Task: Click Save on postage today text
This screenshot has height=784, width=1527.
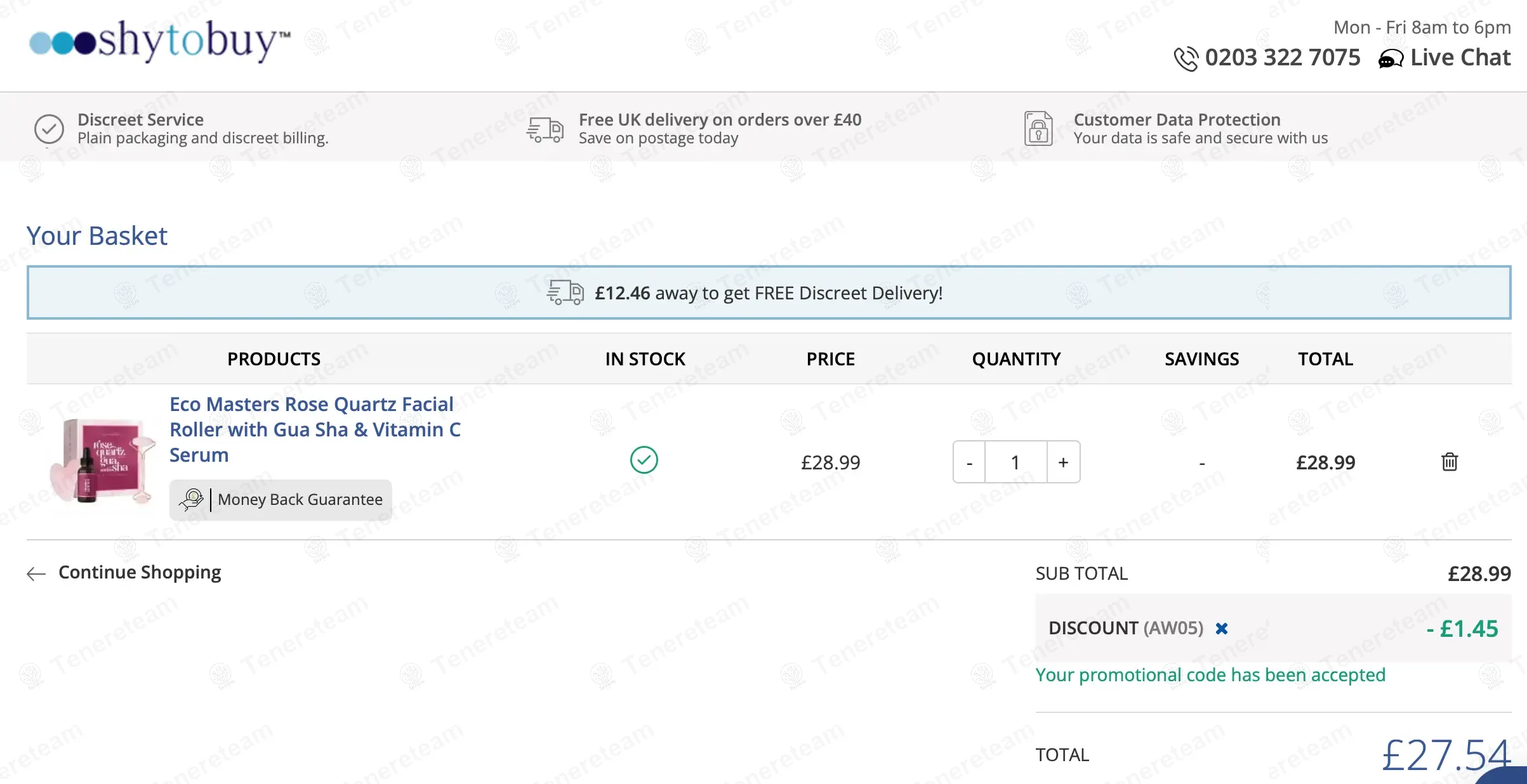Action: tap(659, 138)
